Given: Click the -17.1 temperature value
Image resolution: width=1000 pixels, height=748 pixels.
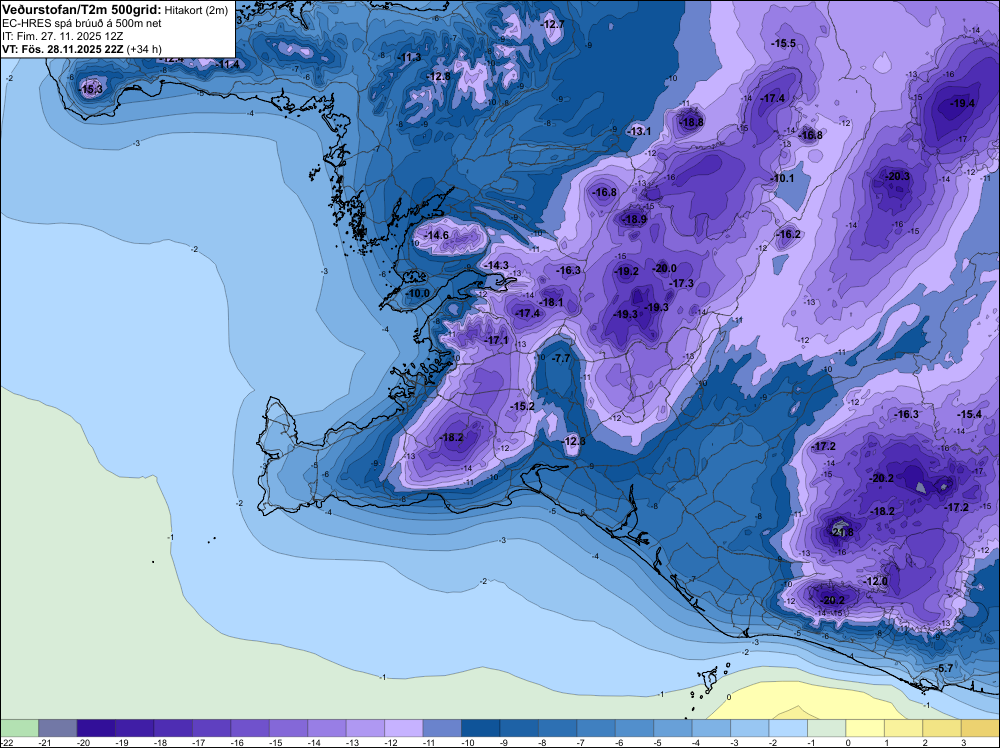Looking at the screenshot, I should (x=497, y=341).
